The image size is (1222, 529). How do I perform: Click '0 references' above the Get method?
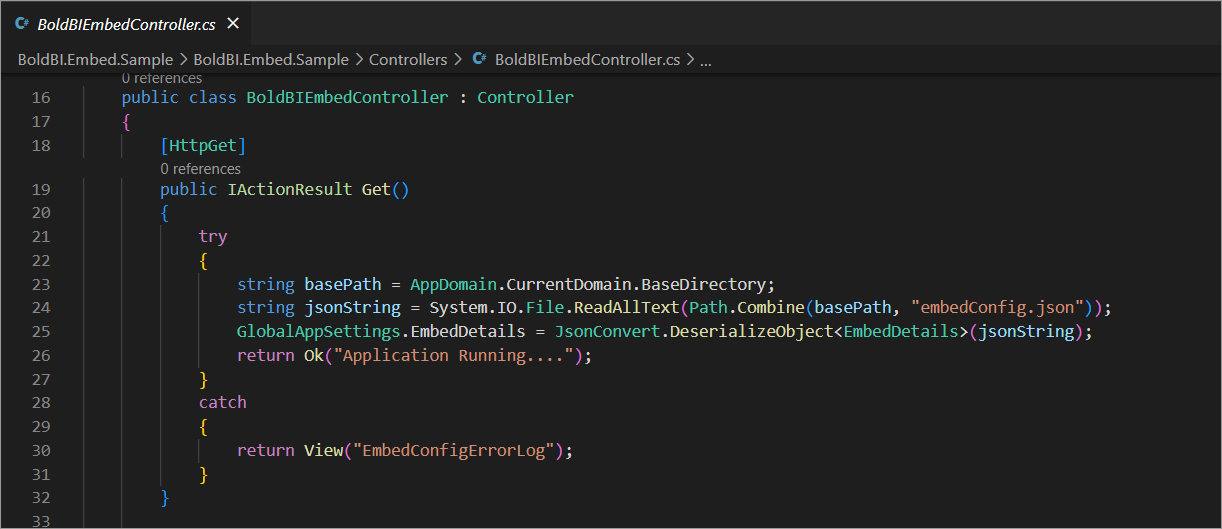(x=200, y=169)
